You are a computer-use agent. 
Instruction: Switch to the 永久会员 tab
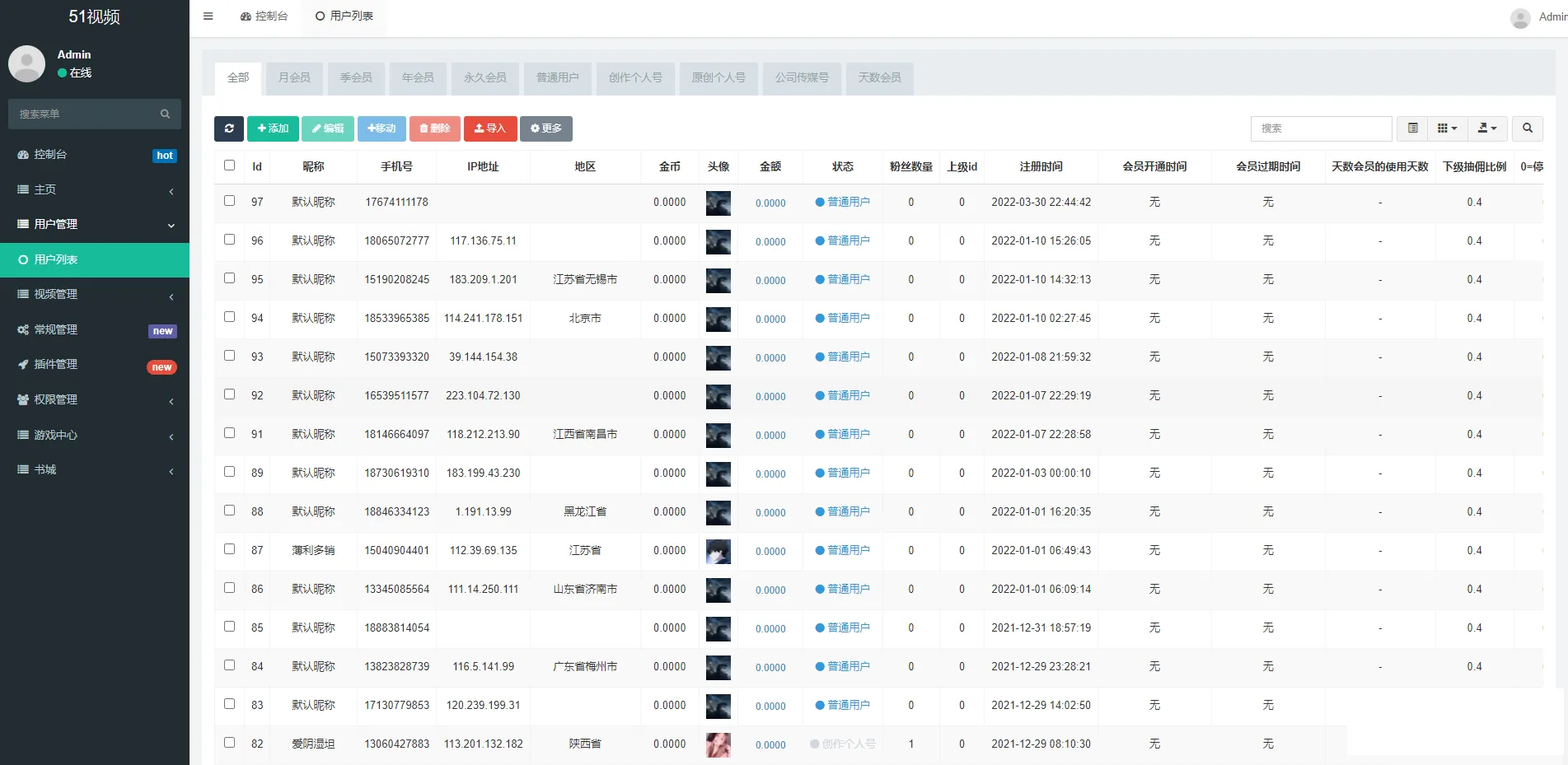pyautogui.click(x=484, y=77)
